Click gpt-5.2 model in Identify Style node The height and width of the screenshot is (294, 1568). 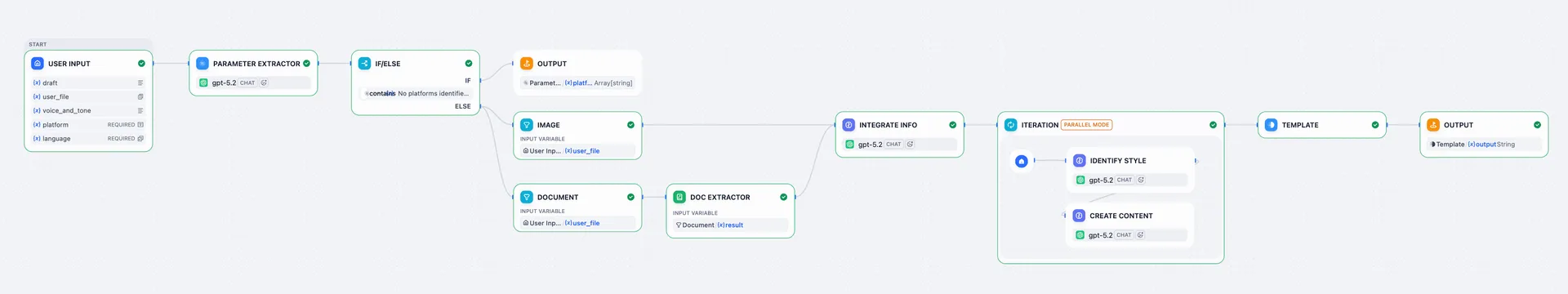[1101, 180]
